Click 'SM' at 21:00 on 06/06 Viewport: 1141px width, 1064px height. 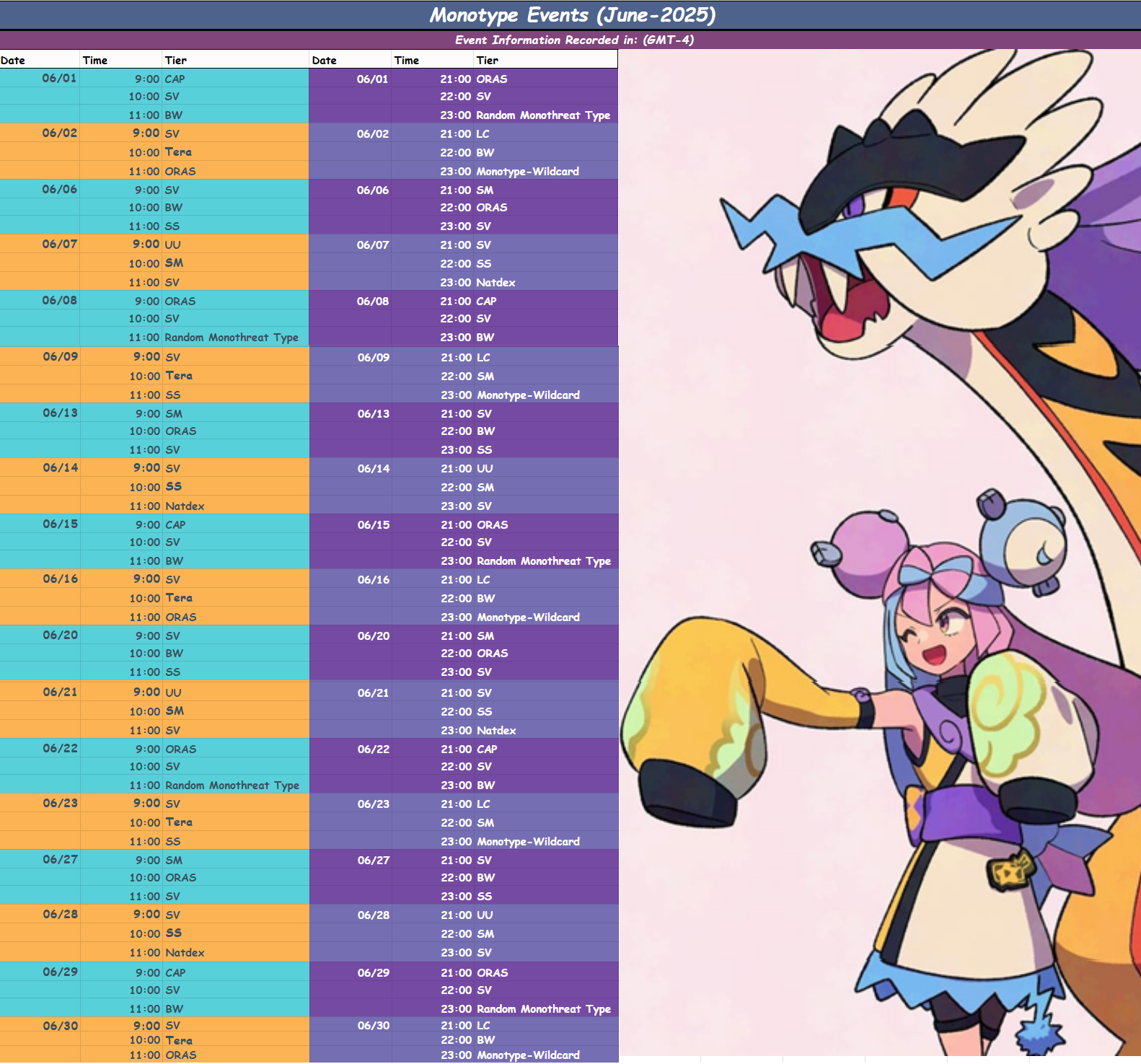485,190
